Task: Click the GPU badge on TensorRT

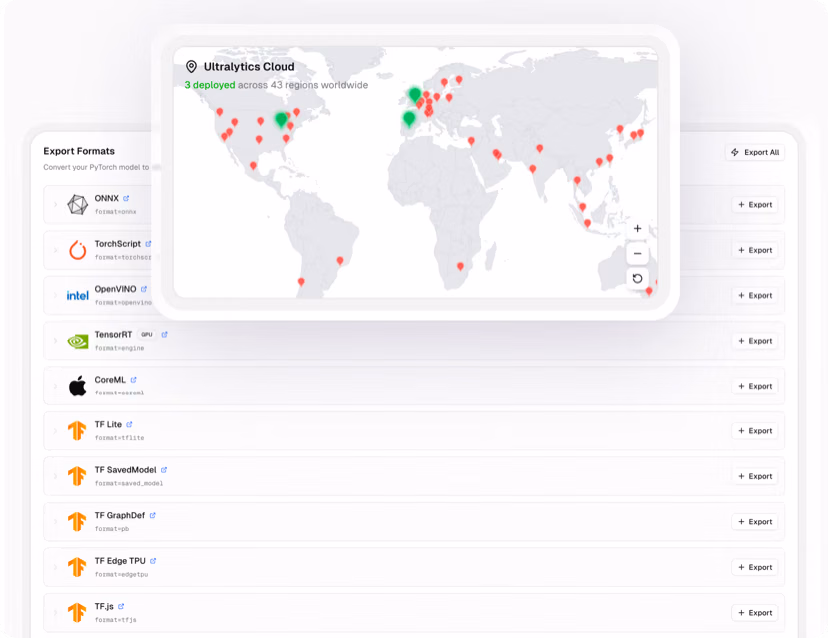Action: click(x=147, y=335)
